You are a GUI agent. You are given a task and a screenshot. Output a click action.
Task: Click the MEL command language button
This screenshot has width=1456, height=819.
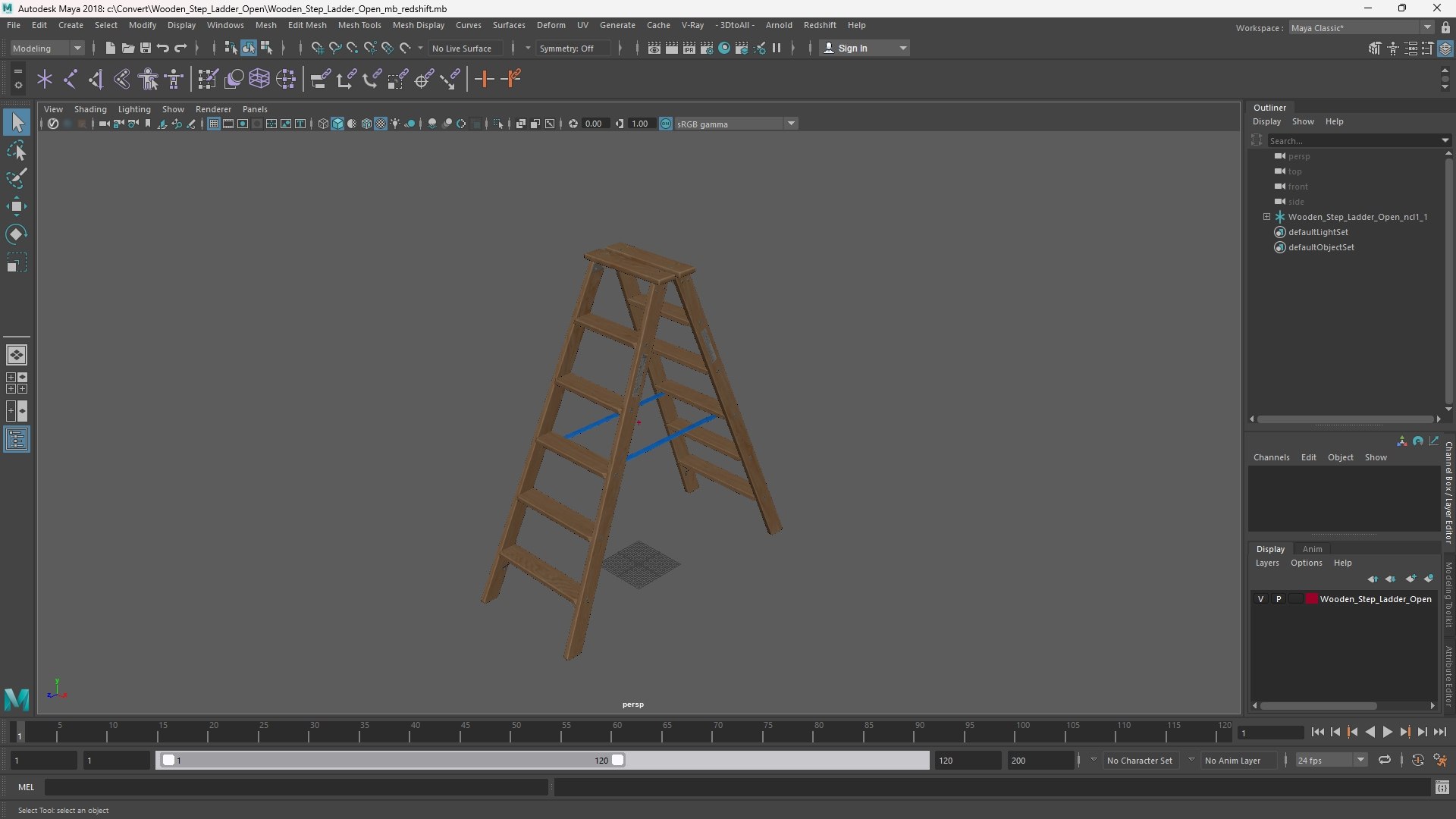point(27,787)
